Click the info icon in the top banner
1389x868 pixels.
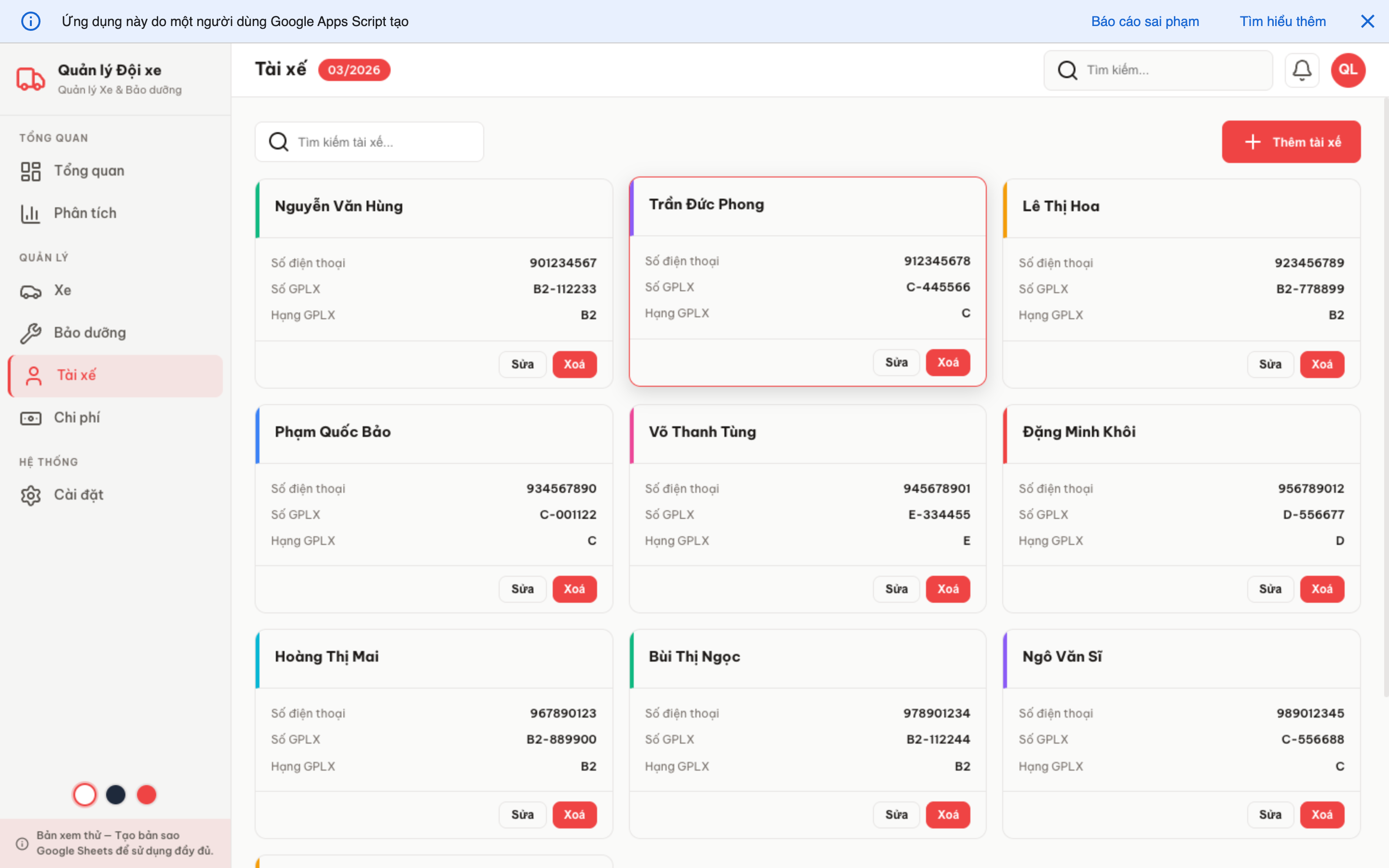coord(31,21)
